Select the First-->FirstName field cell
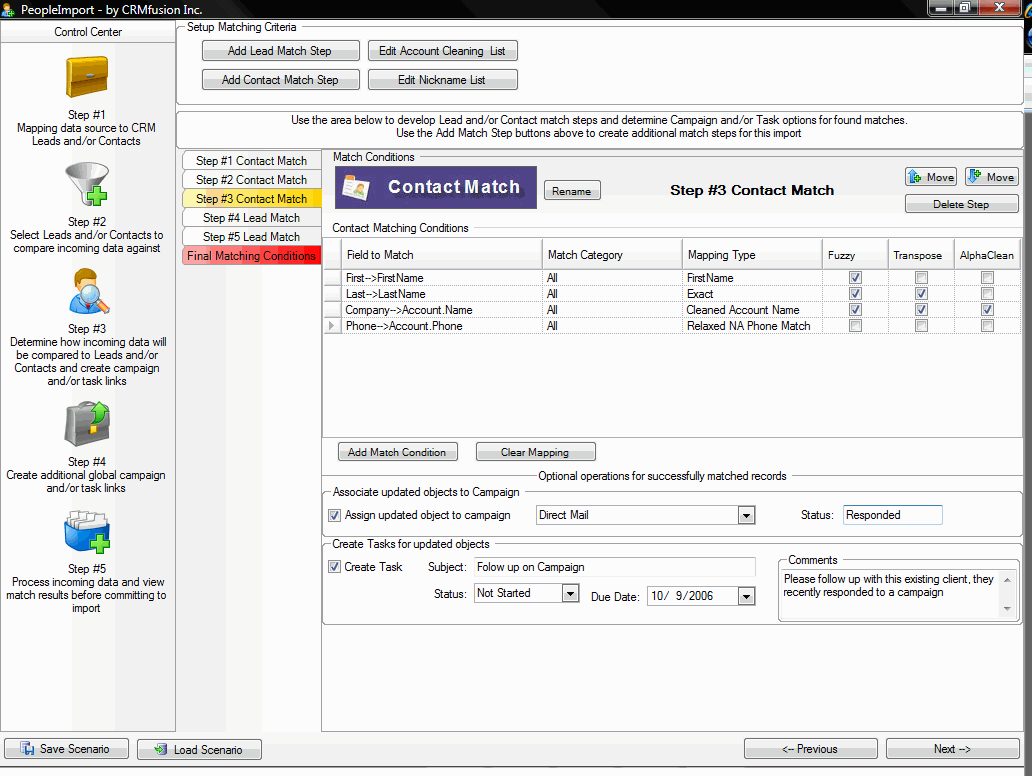The height and width of the screenshot is (776, 1032). [x=442, y=278]
